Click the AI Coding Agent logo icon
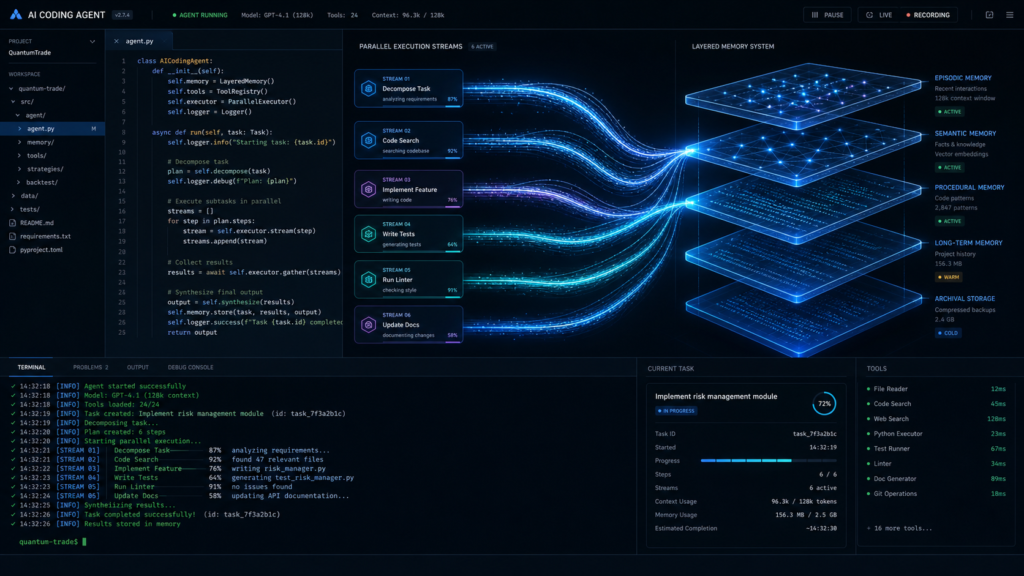 tap(16, 14)
